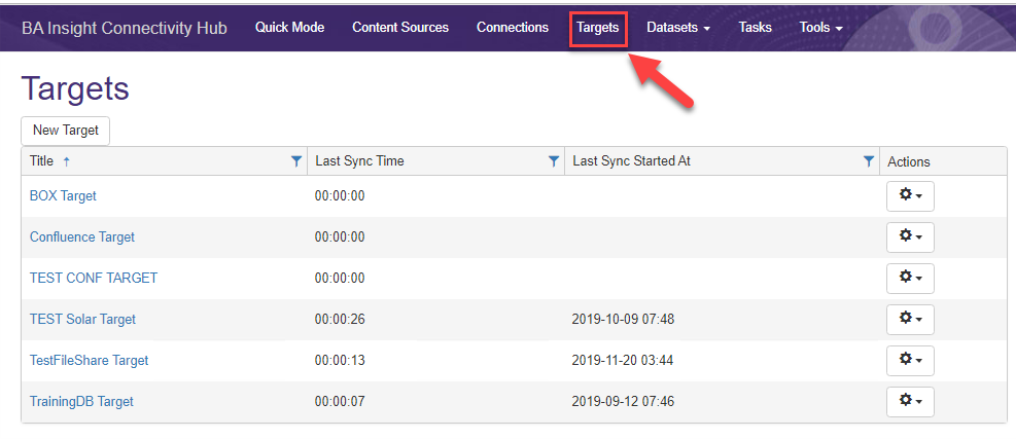Open the Connections page
This screenshot has width=1016, height=439.
click(x=512, y=28)
